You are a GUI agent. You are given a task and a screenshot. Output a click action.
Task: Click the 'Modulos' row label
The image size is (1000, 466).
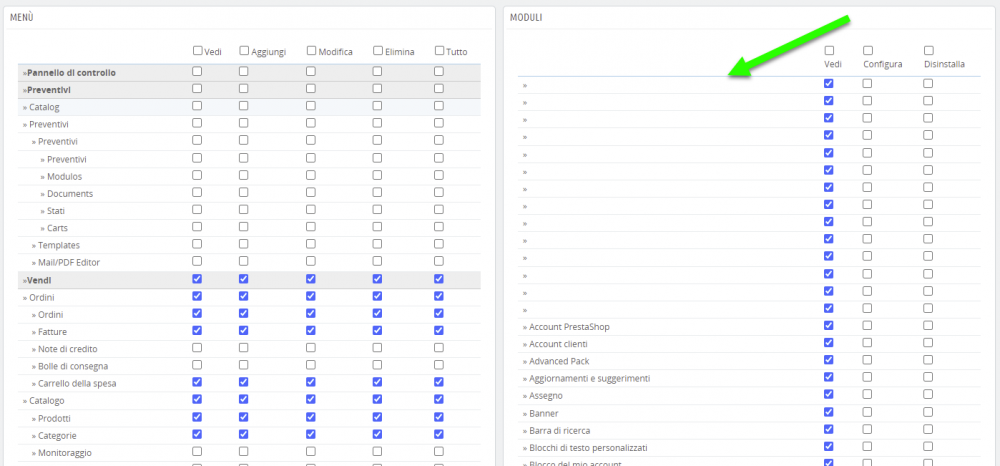[64, 176]
